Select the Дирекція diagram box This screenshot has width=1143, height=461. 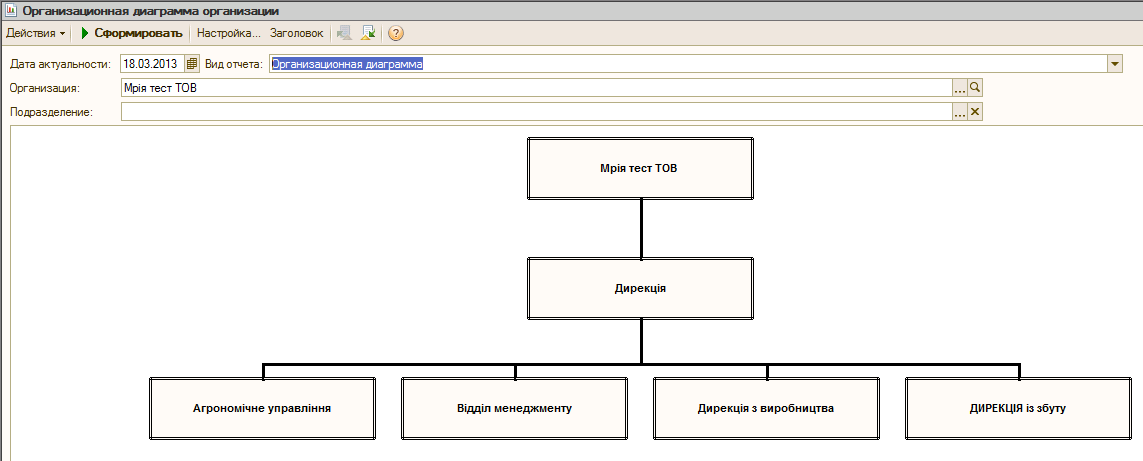tap(640, 288)
